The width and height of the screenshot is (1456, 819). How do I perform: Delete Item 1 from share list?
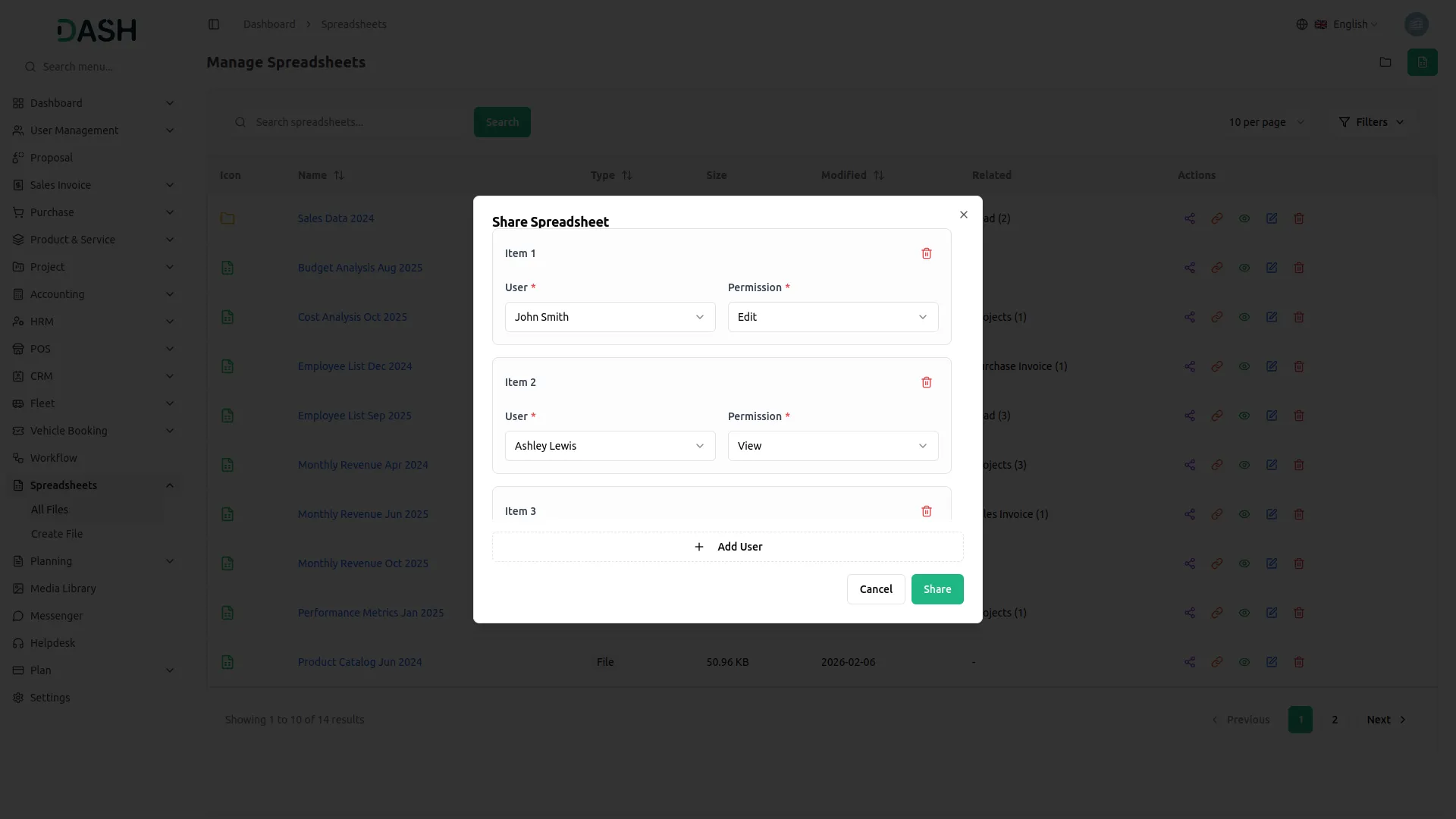coord(926,253)
